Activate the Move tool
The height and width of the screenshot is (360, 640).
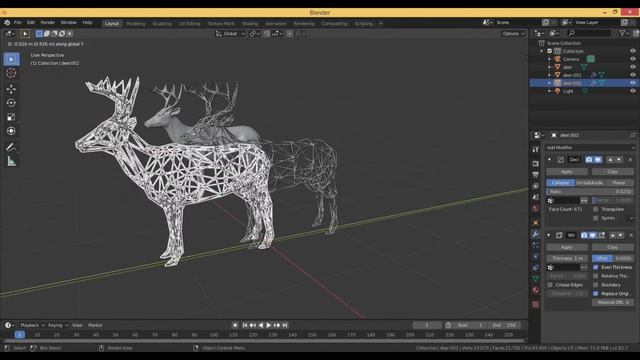[11, 89]
